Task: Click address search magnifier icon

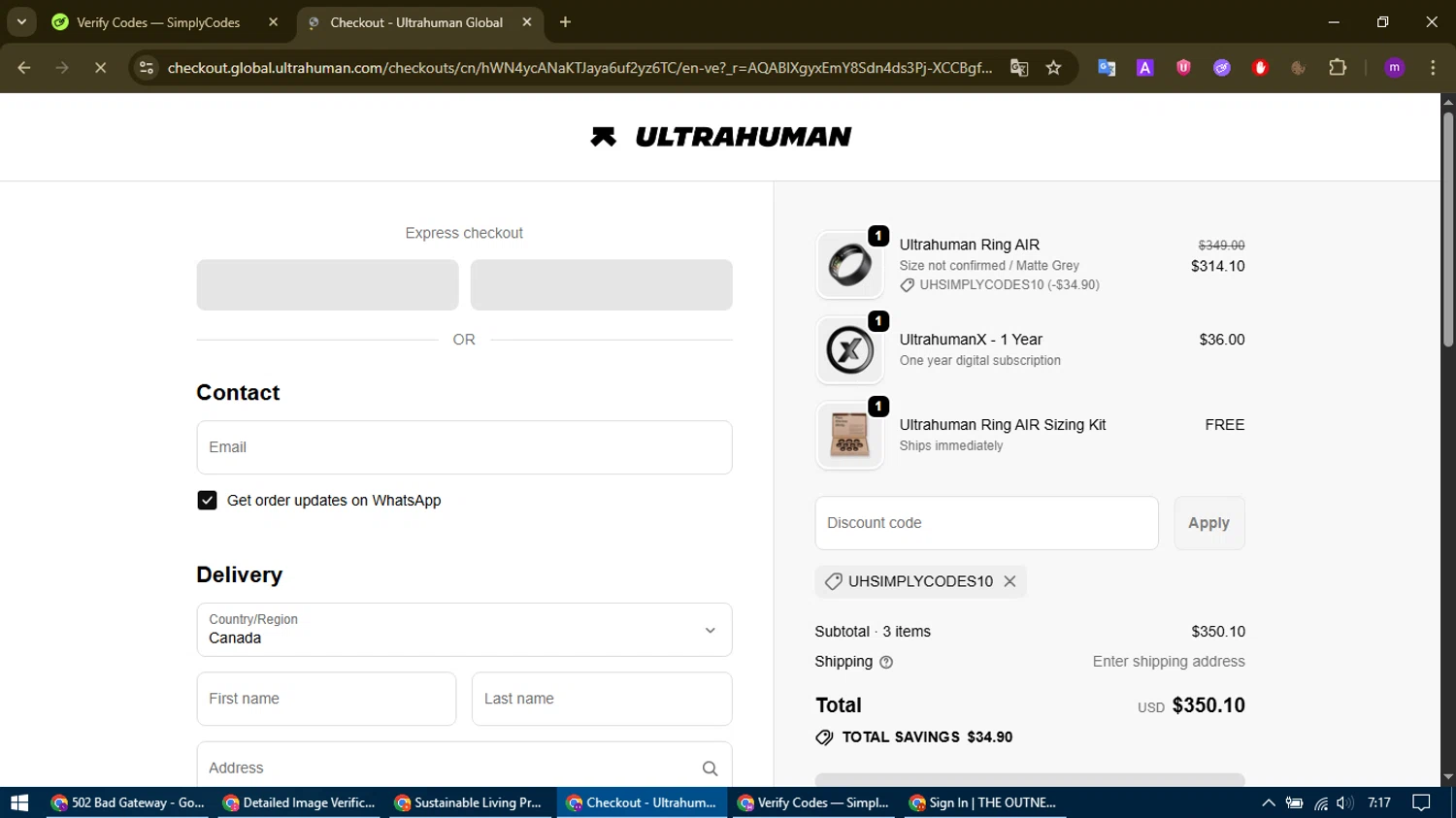Action: click(x=710, y=769)
